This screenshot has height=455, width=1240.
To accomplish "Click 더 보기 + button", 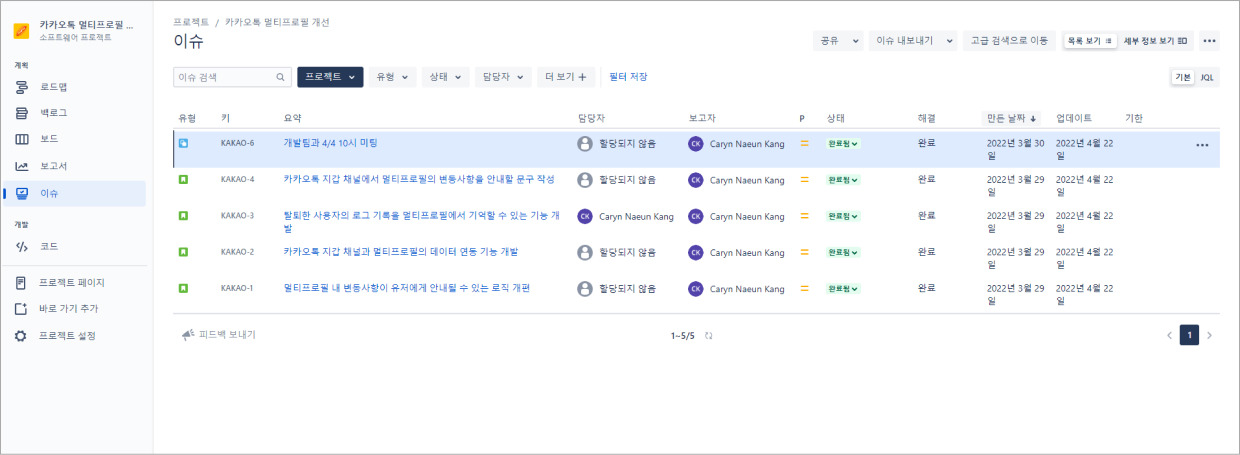I will 566,77.
